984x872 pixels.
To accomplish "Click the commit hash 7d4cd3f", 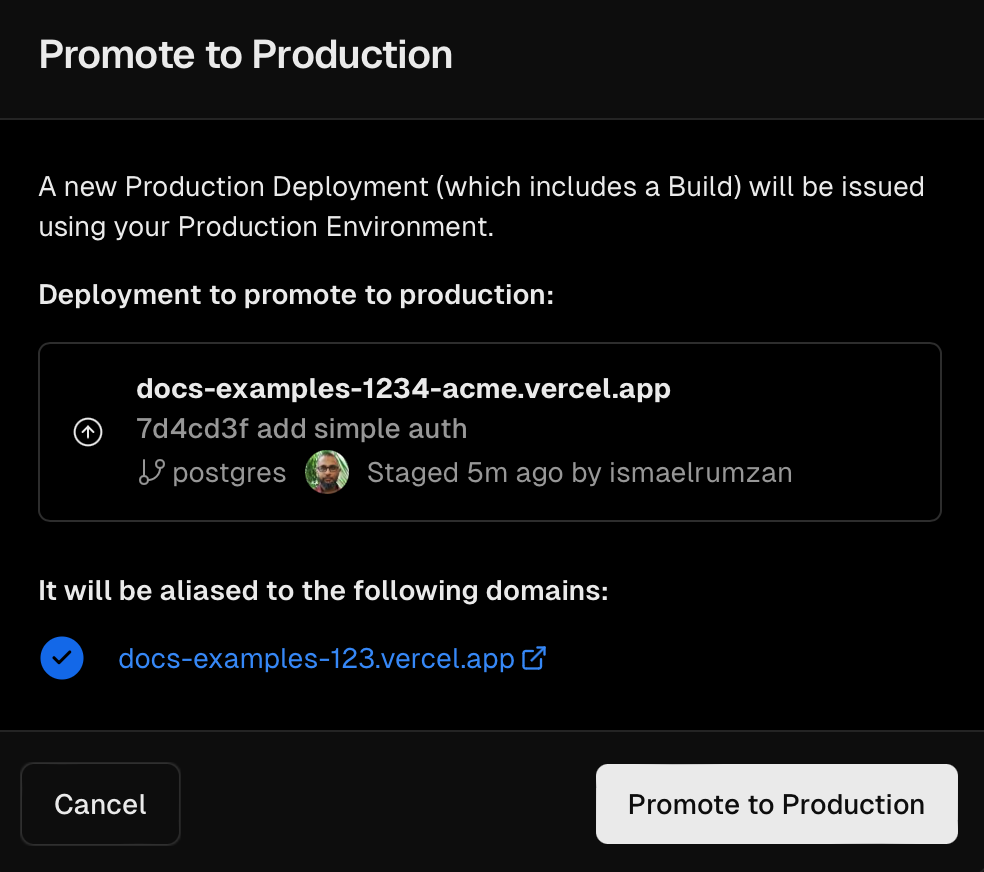I will tap(191, 429).
